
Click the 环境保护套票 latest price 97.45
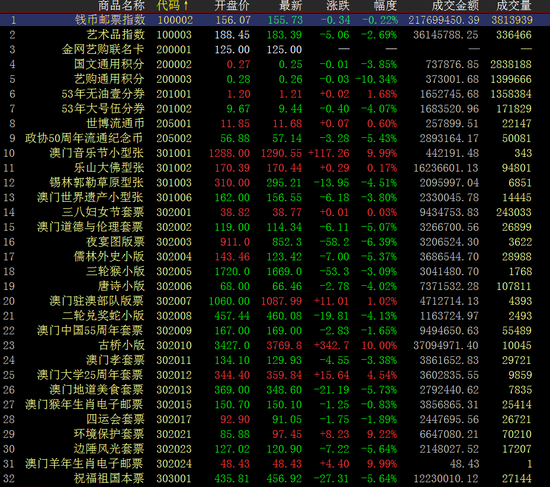tap(287, 434)
